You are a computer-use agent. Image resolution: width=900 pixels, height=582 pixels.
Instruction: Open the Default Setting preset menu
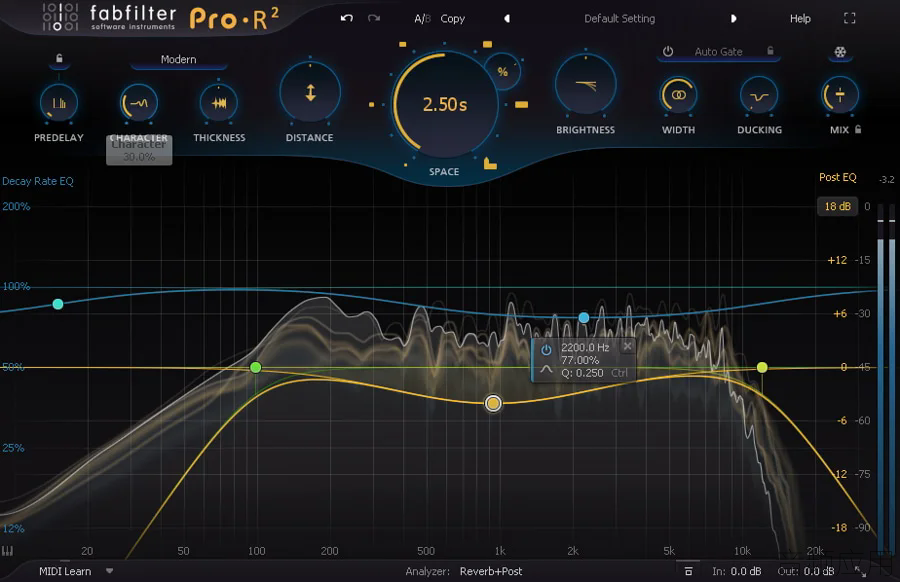pos(619,18)
